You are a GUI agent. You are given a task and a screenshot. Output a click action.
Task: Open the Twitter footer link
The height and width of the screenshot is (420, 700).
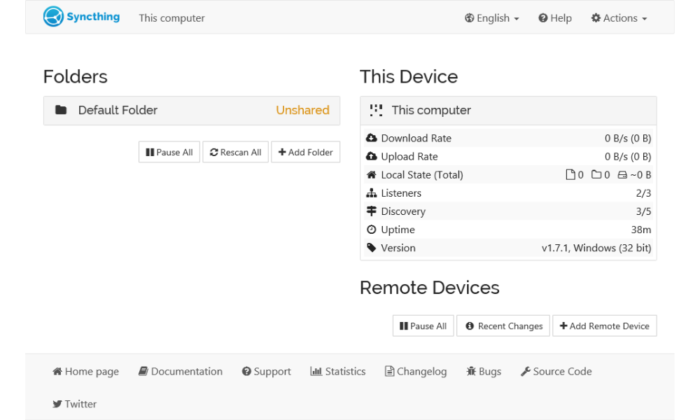(75, 404)
